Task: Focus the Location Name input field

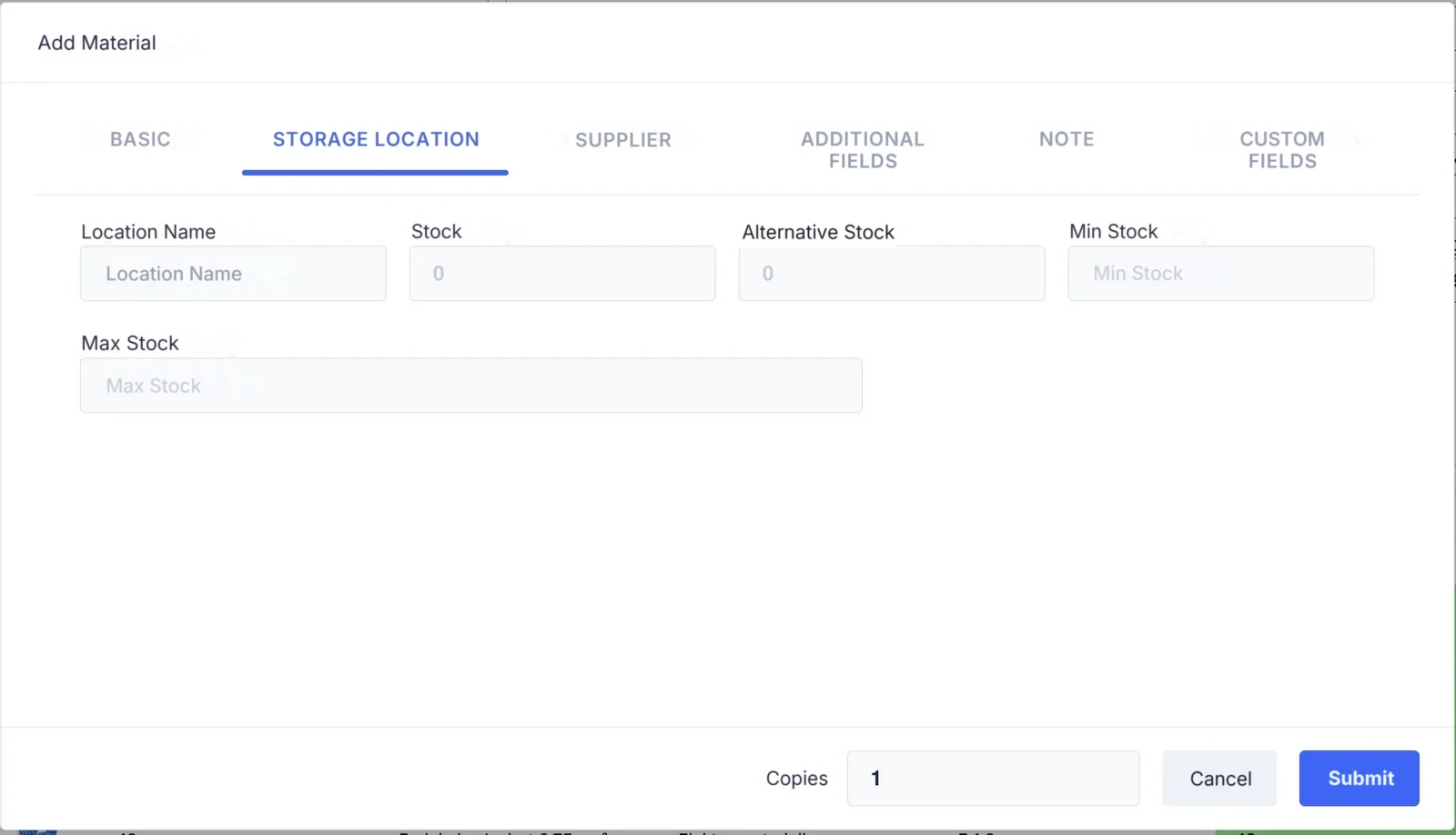Action: pos(233,274)
